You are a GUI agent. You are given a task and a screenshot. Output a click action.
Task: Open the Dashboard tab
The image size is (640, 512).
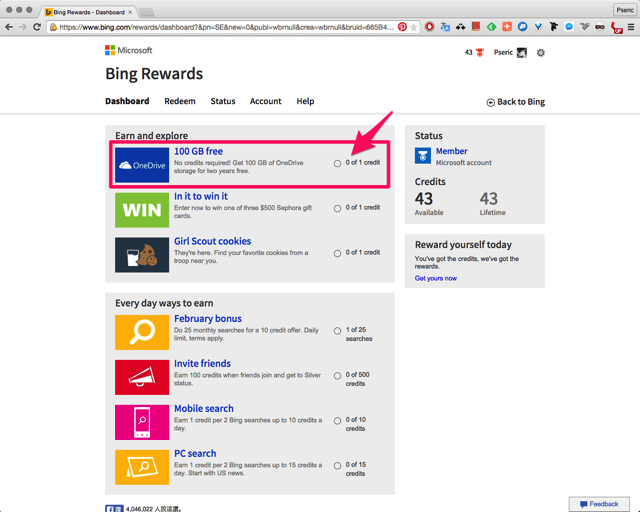point(127,101)
